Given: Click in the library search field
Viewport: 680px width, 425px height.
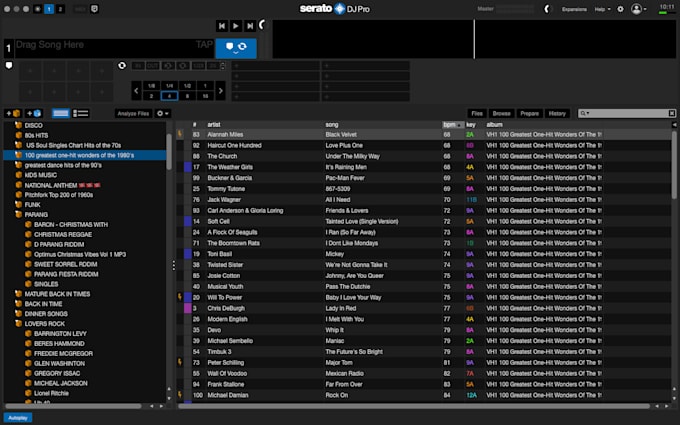Looking at the screenshot, I should 629,114.
